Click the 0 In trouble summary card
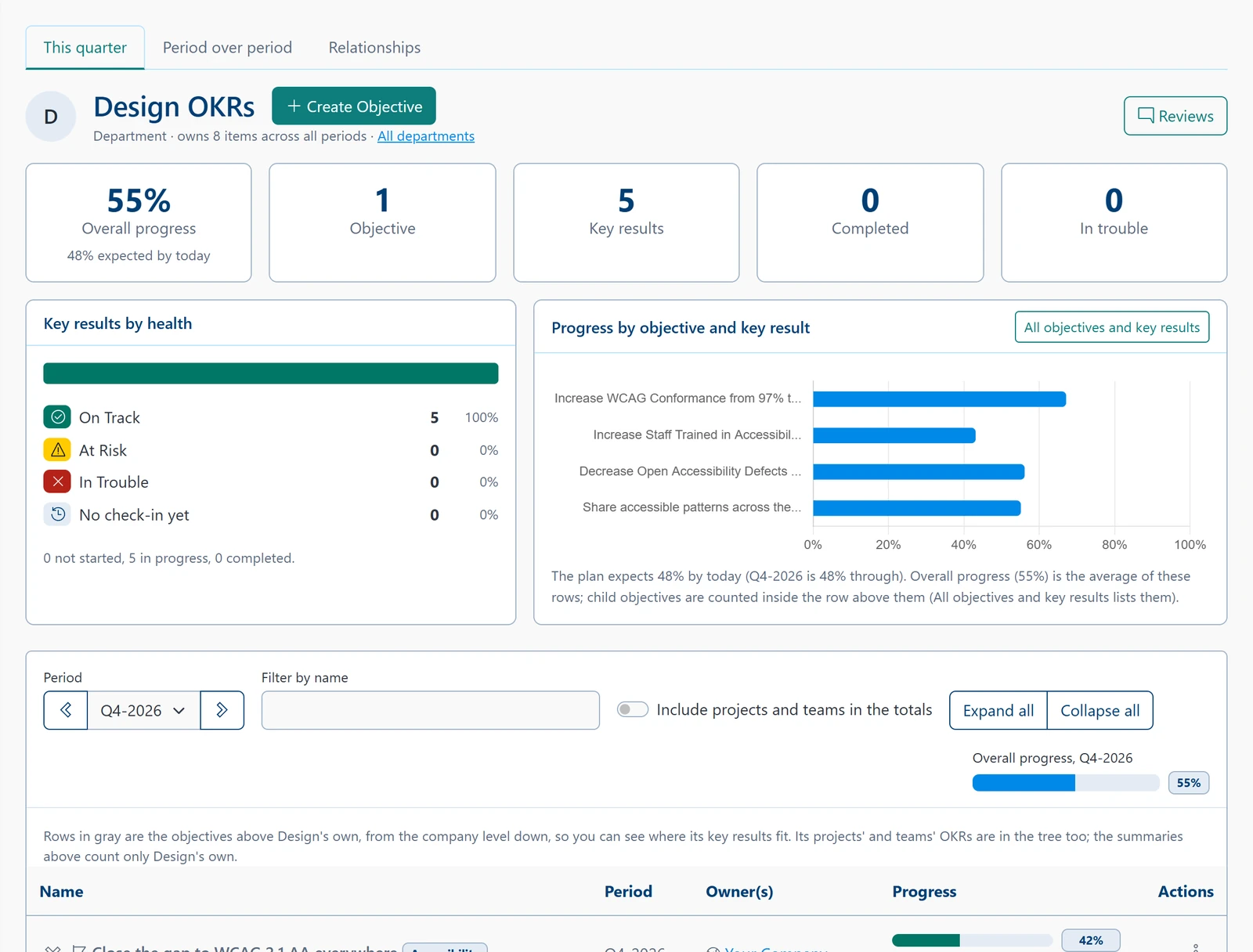 coord(1114,222)
